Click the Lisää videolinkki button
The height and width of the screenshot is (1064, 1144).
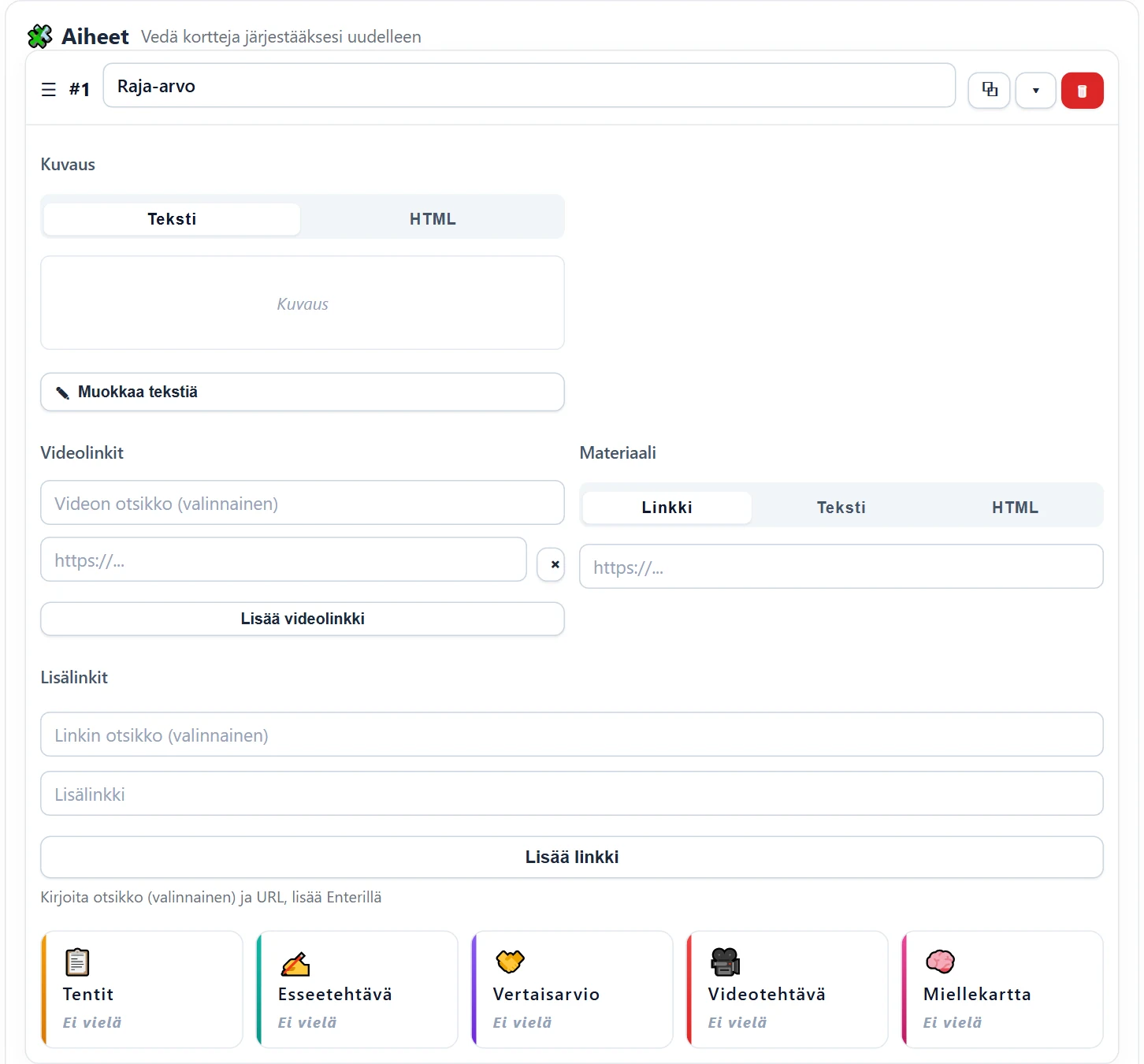point(303,619)
